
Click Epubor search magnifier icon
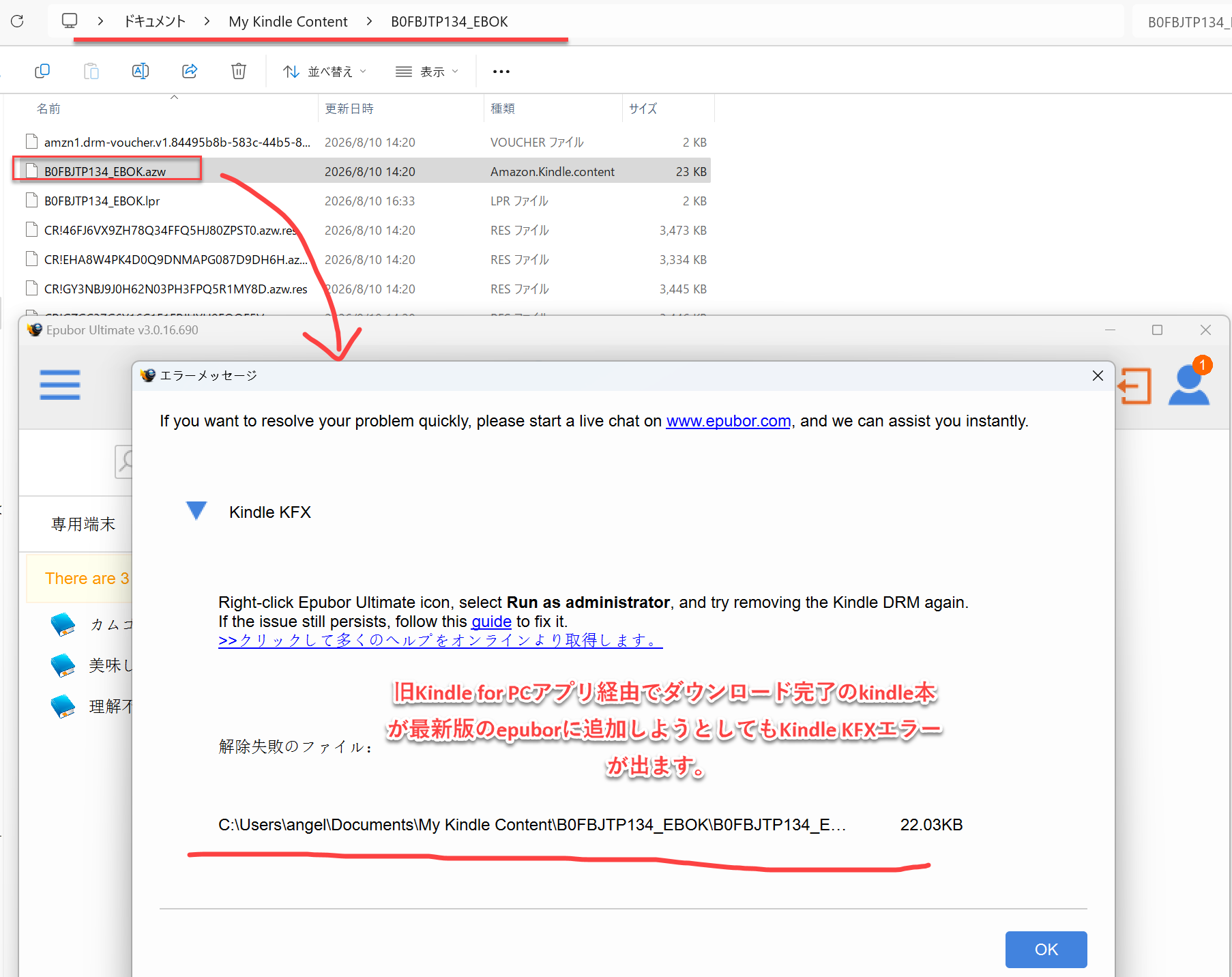click(124, 462)
